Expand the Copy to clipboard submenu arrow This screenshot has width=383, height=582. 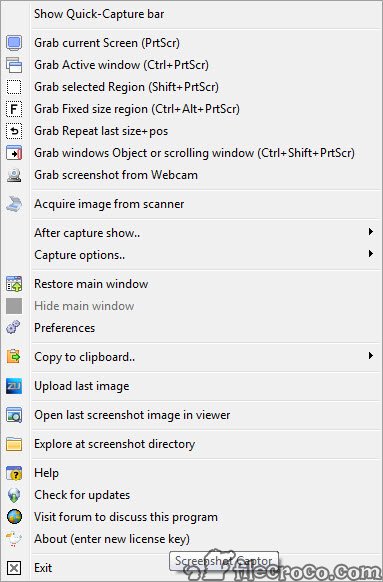point(370,356)
